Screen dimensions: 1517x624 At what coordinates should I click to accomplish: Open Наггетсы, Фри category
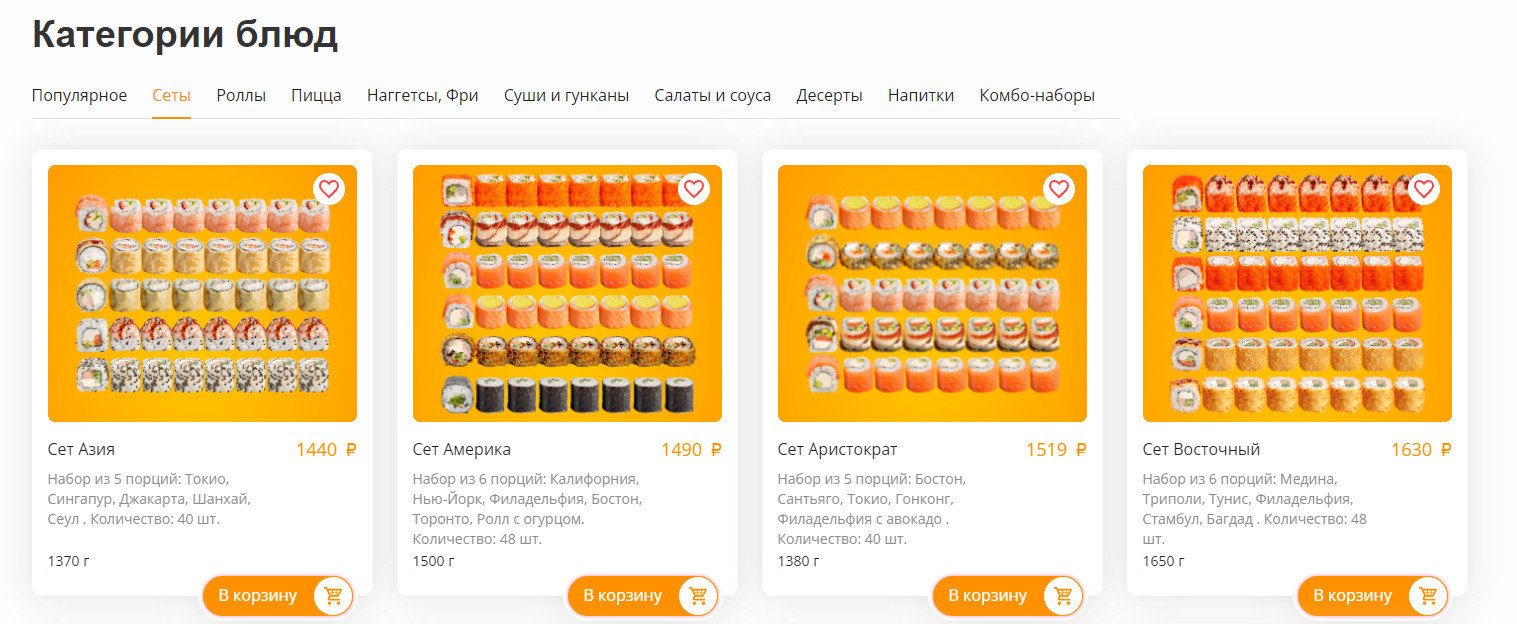point(422,96)
